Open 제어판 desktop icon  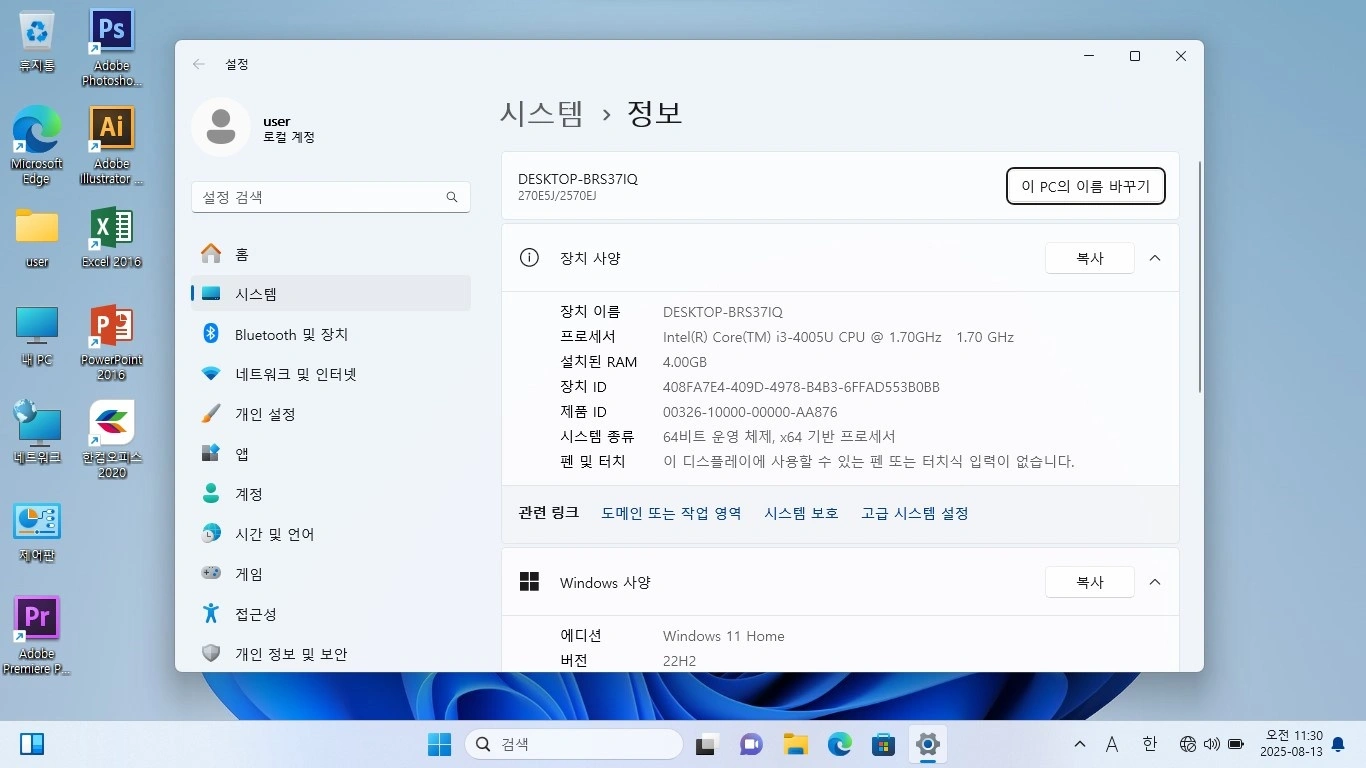point(37,532)
